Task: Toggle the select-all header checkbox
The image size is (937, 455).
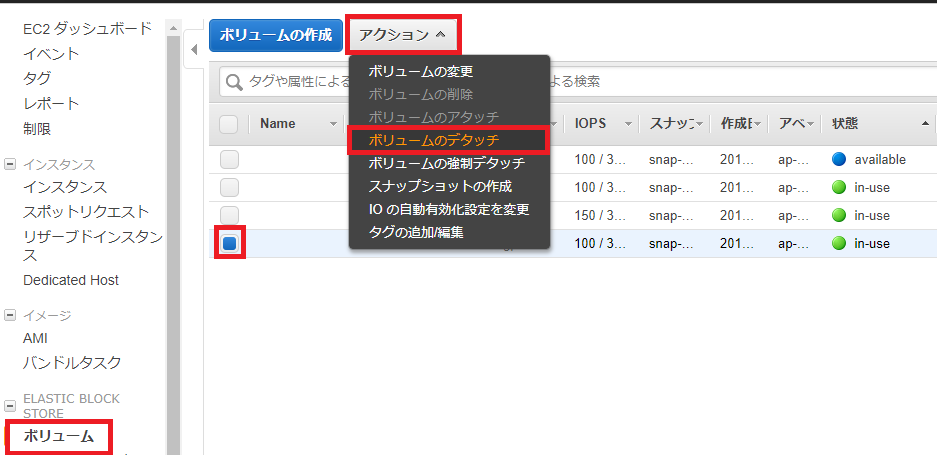Action: 228,124
